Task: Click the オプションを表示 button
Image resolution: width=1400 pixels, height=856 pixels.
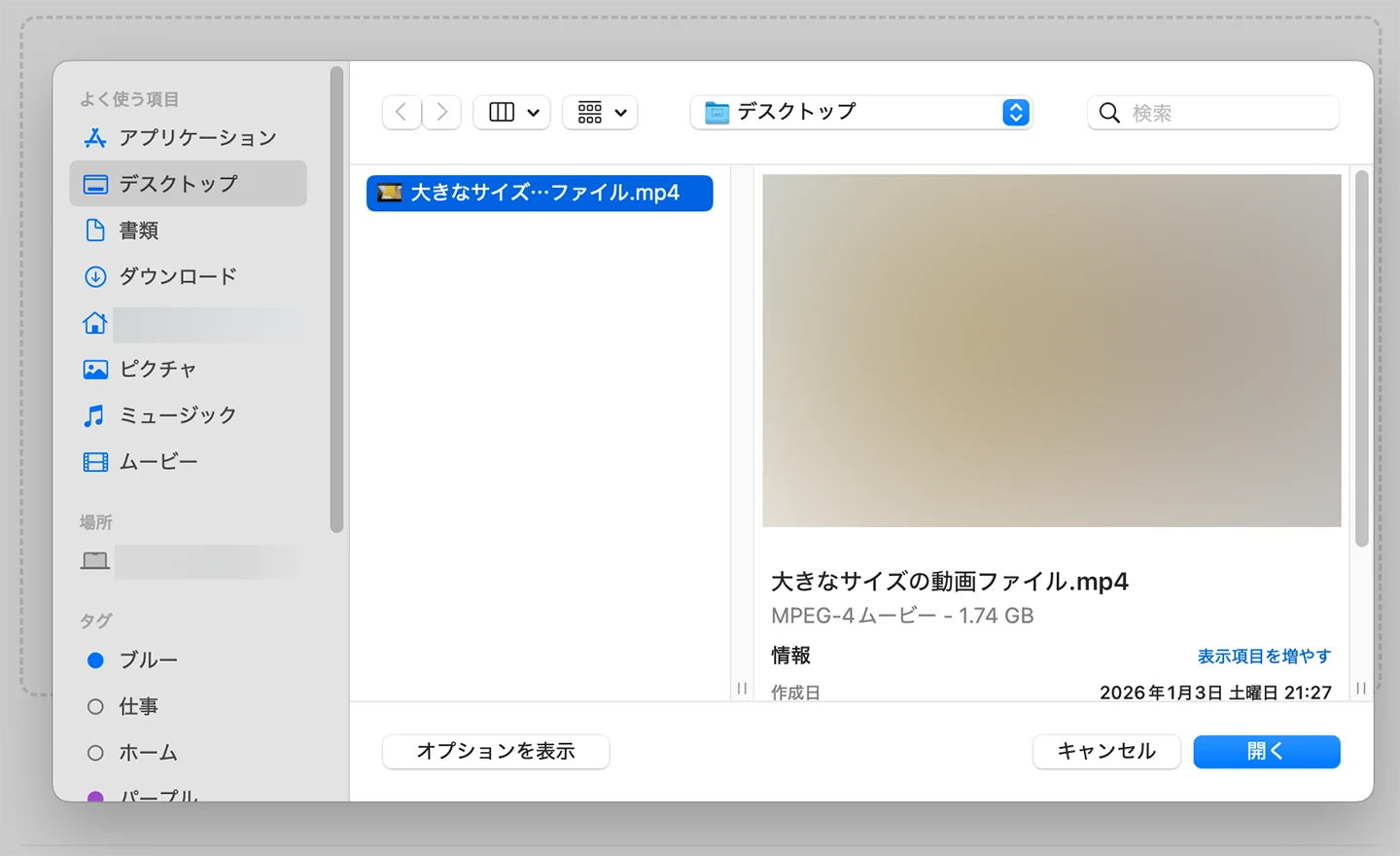Action: pos(495,751)
